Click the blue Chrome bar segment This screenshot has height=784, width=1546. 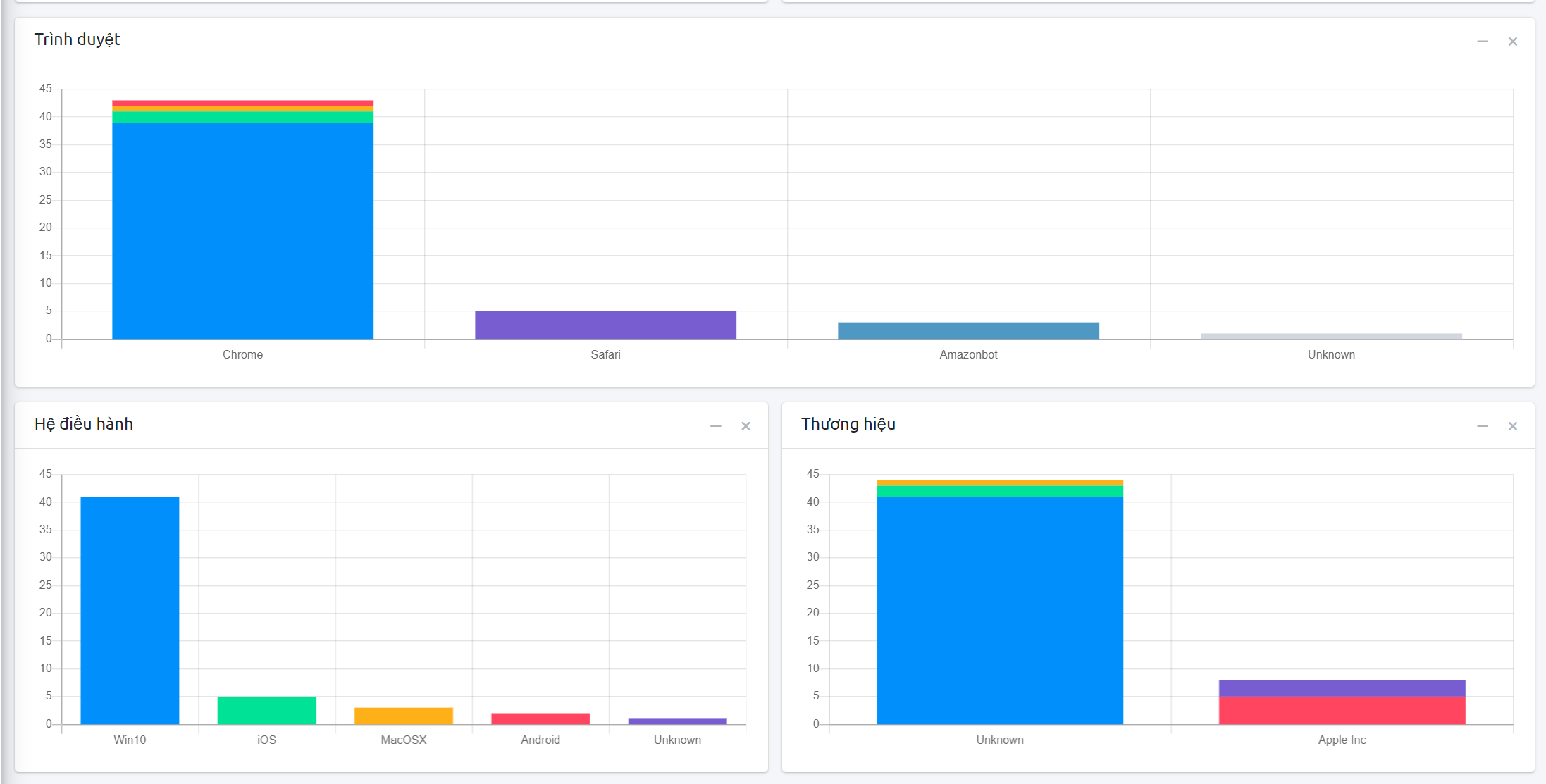(242, 230)
